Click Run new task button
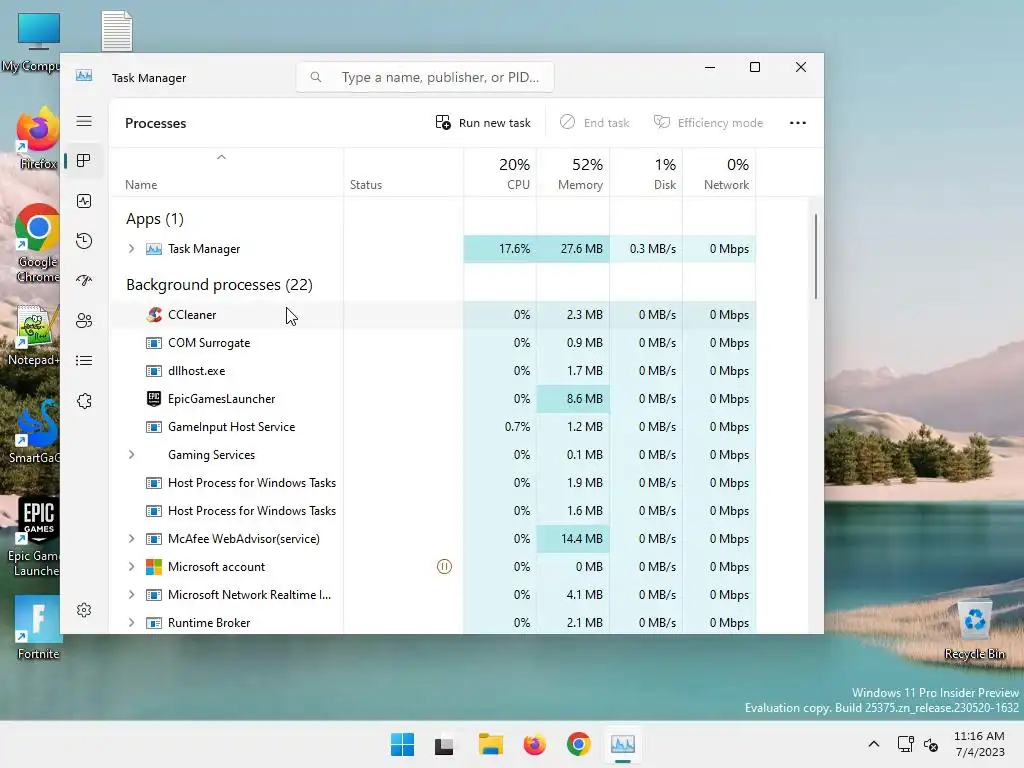 click(x=483, y=123)
